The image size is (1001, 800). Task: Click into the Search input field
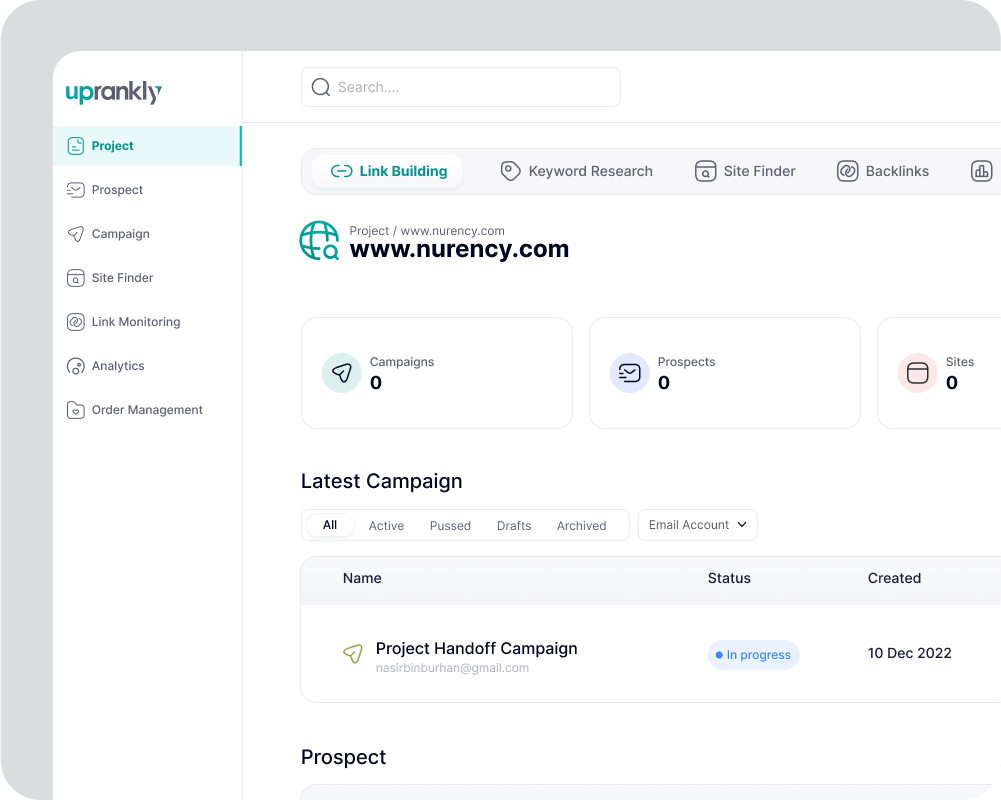470,87
